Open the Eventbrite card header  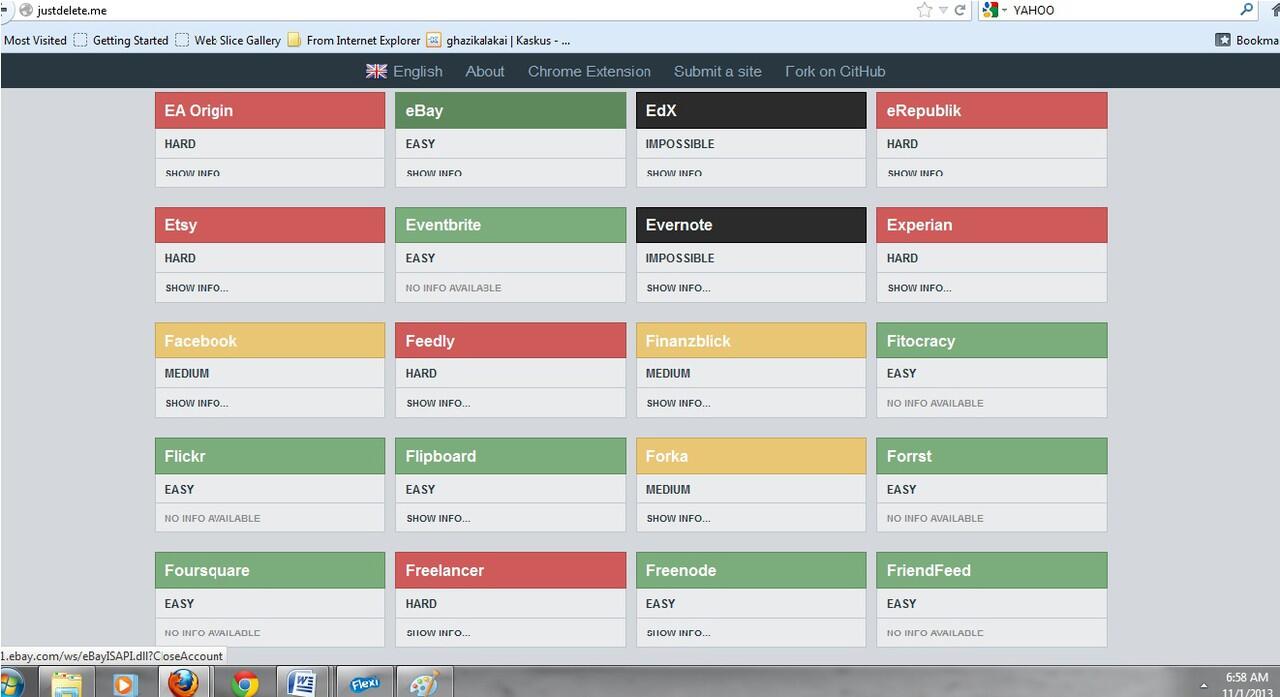510,225
